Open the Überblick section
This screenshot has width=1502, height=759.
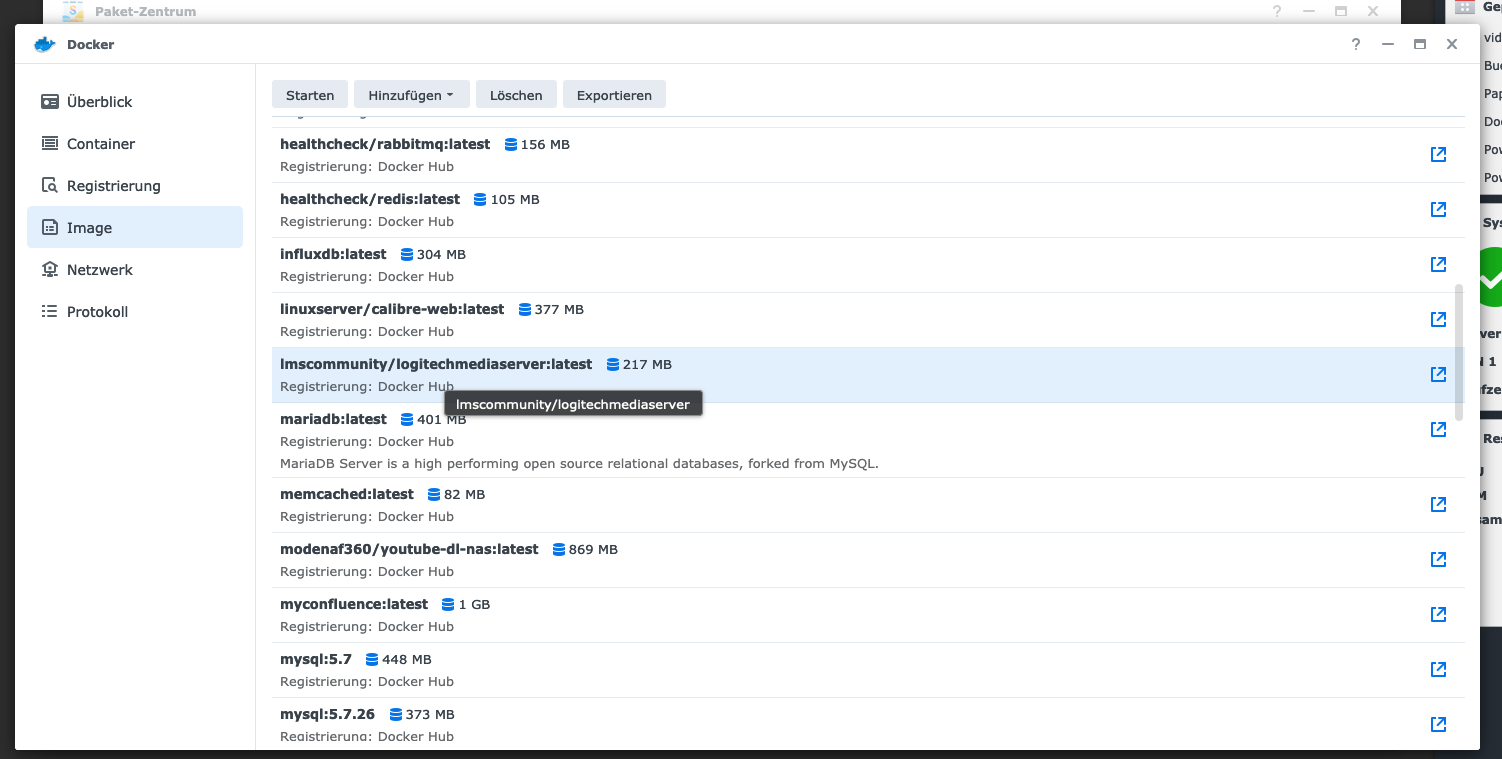point(135,102)
